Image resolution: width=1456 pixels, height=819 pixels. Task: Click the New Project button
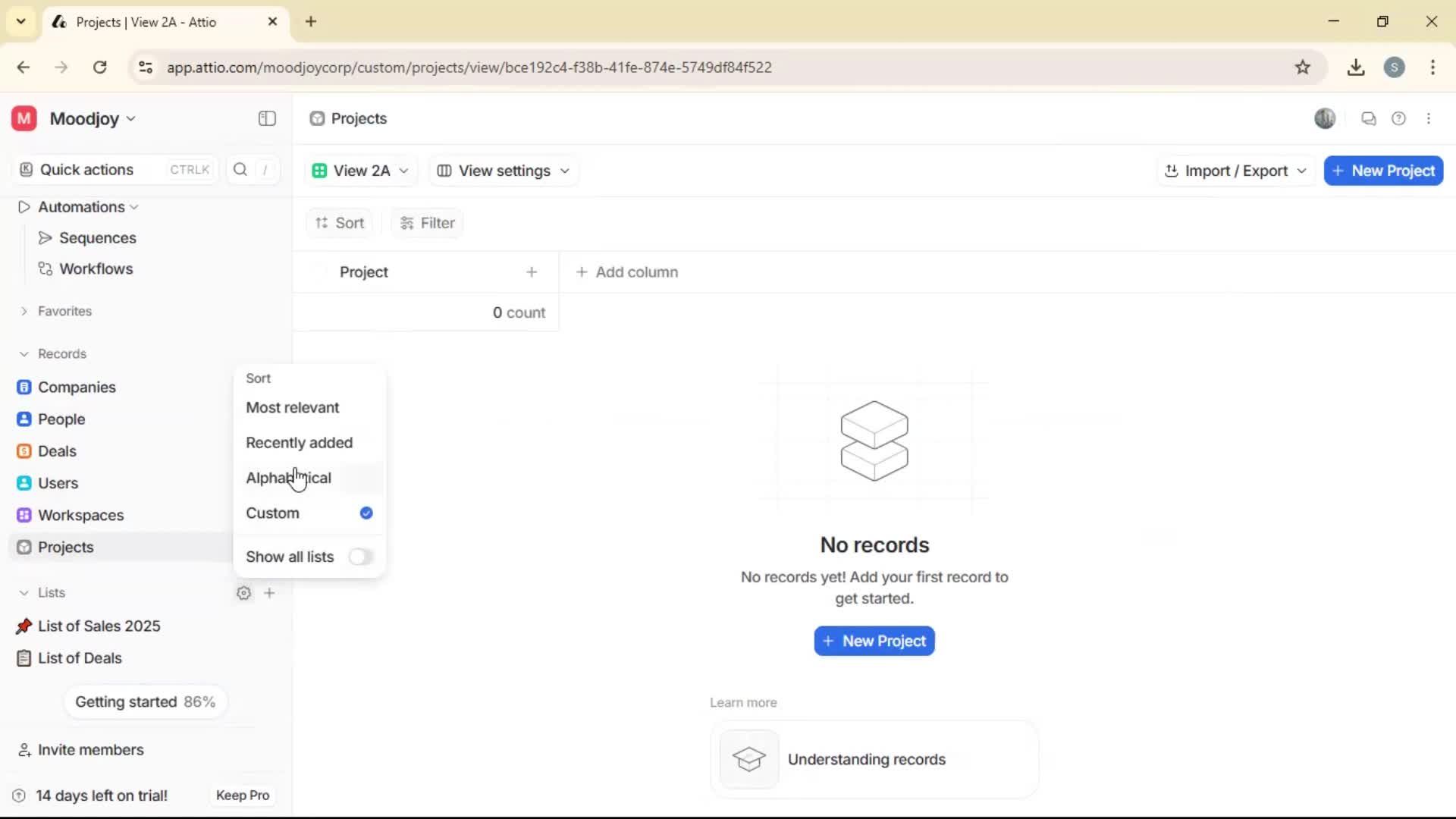pos(1383,170)
